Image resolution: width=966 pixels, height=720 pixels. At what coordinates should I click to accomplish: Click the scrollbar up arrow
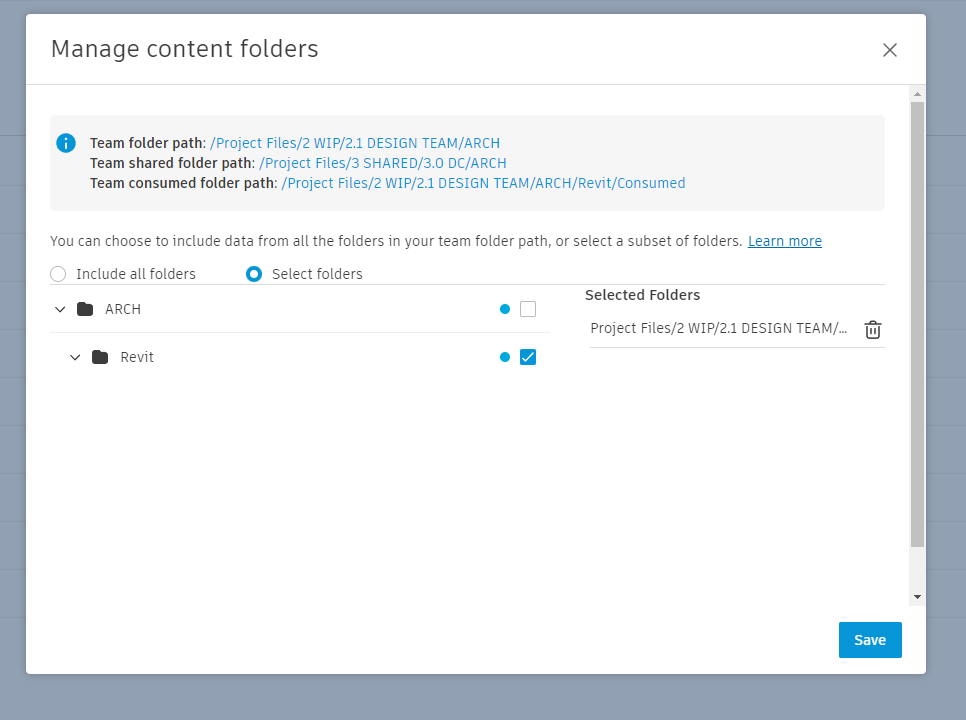[x=917, y=93]
